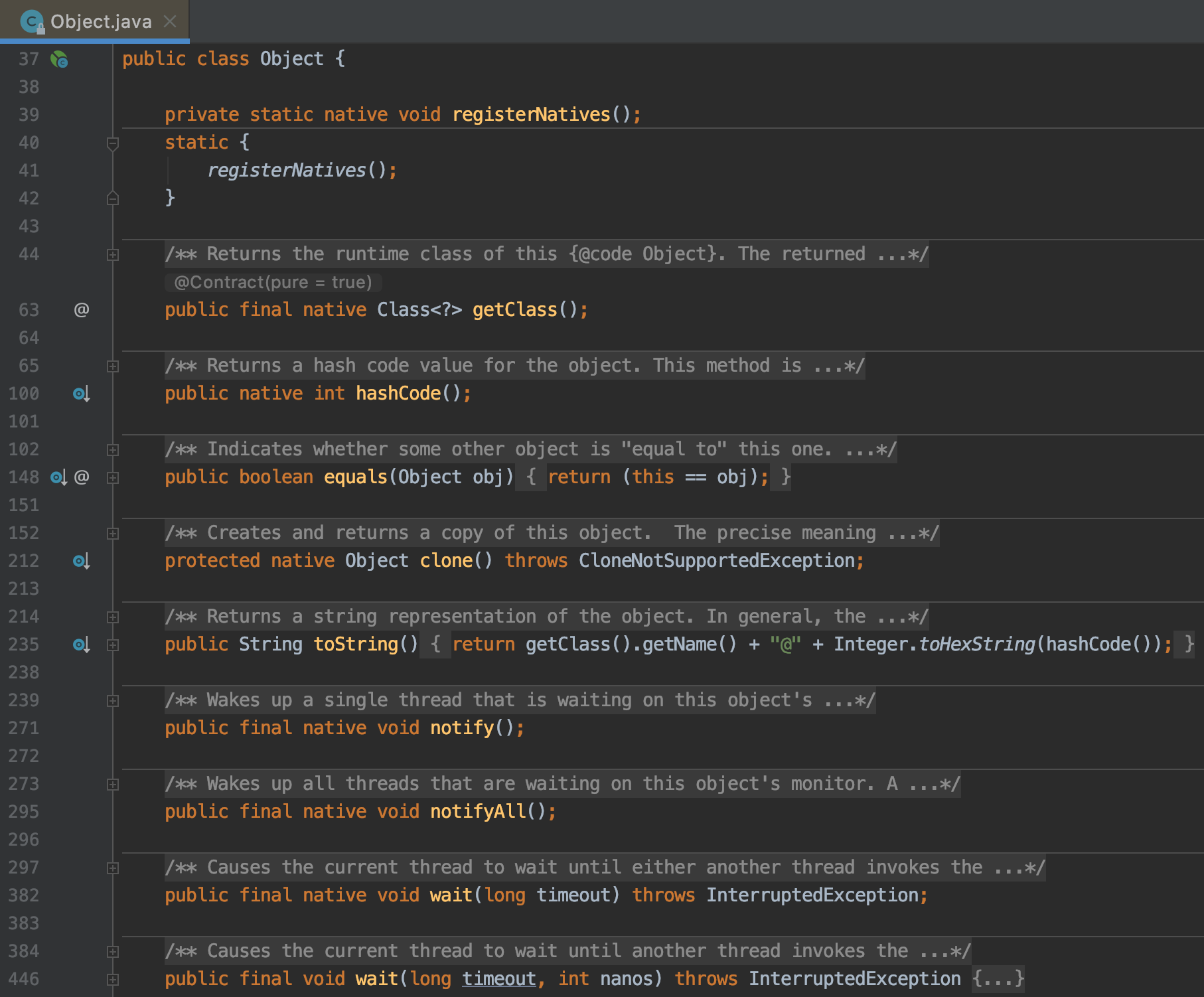1204x997 pixels.
Task: Click the getClass method name on line 63
Action: point(515,310)
